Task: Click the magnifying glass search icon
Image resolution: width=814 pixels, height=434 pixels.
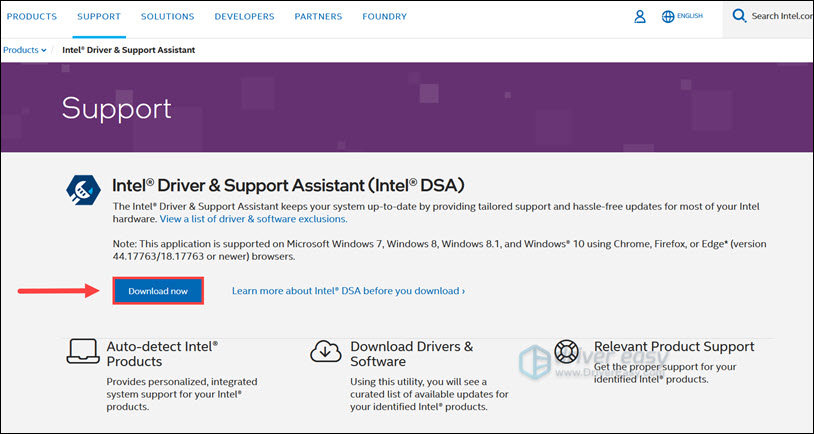Action: pos(739,16)
